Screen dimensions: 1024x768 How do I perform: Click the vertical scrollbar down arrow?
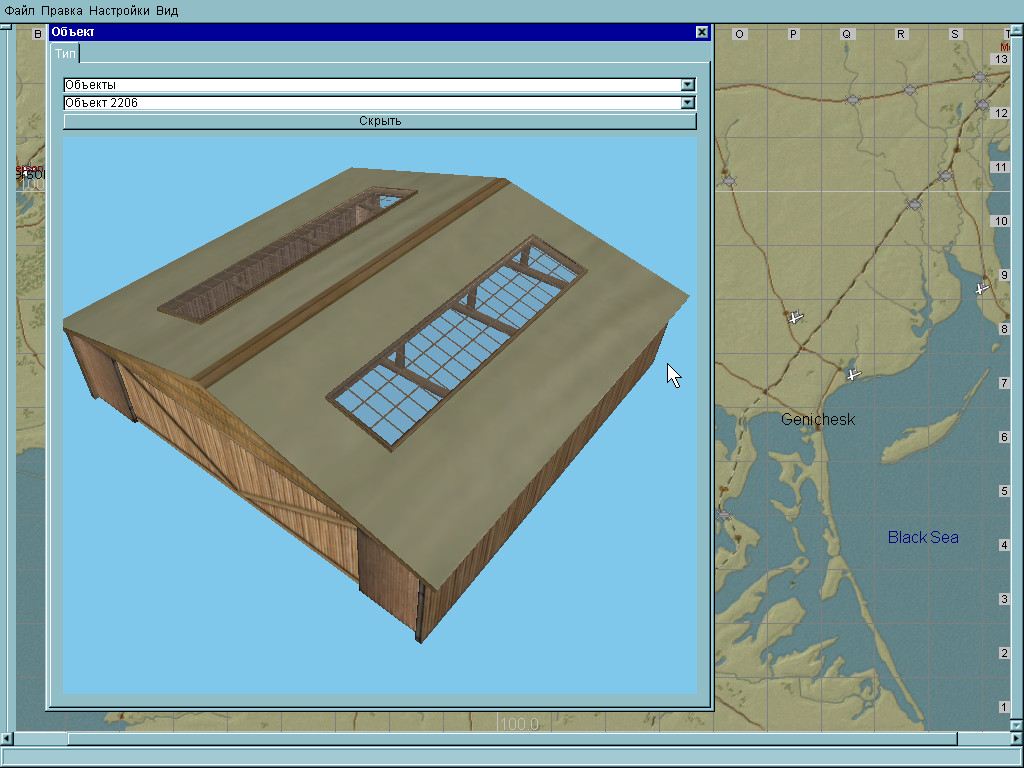coord(1016,726)
